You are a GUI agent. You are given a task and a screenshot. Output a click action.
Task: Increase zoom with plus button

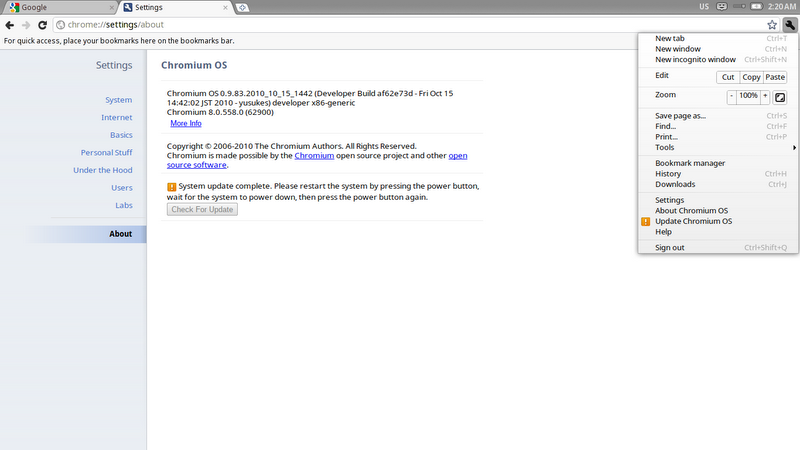pyautogui.click(x=765, y=97)
